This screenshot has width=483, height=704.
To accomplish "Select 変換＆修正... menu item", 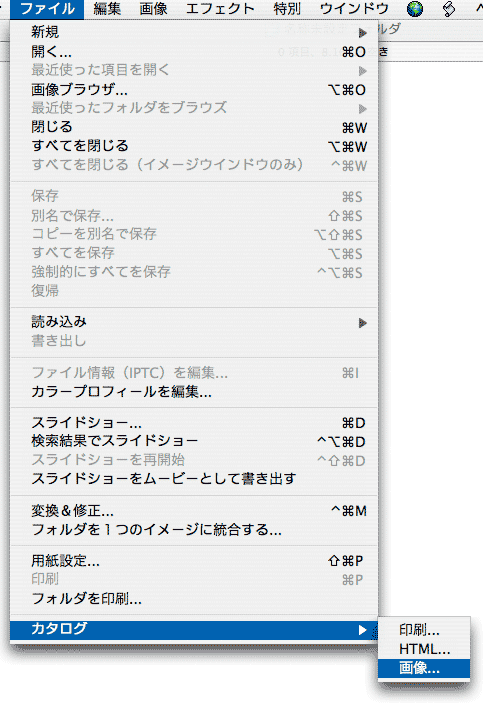I will point(194,510).
